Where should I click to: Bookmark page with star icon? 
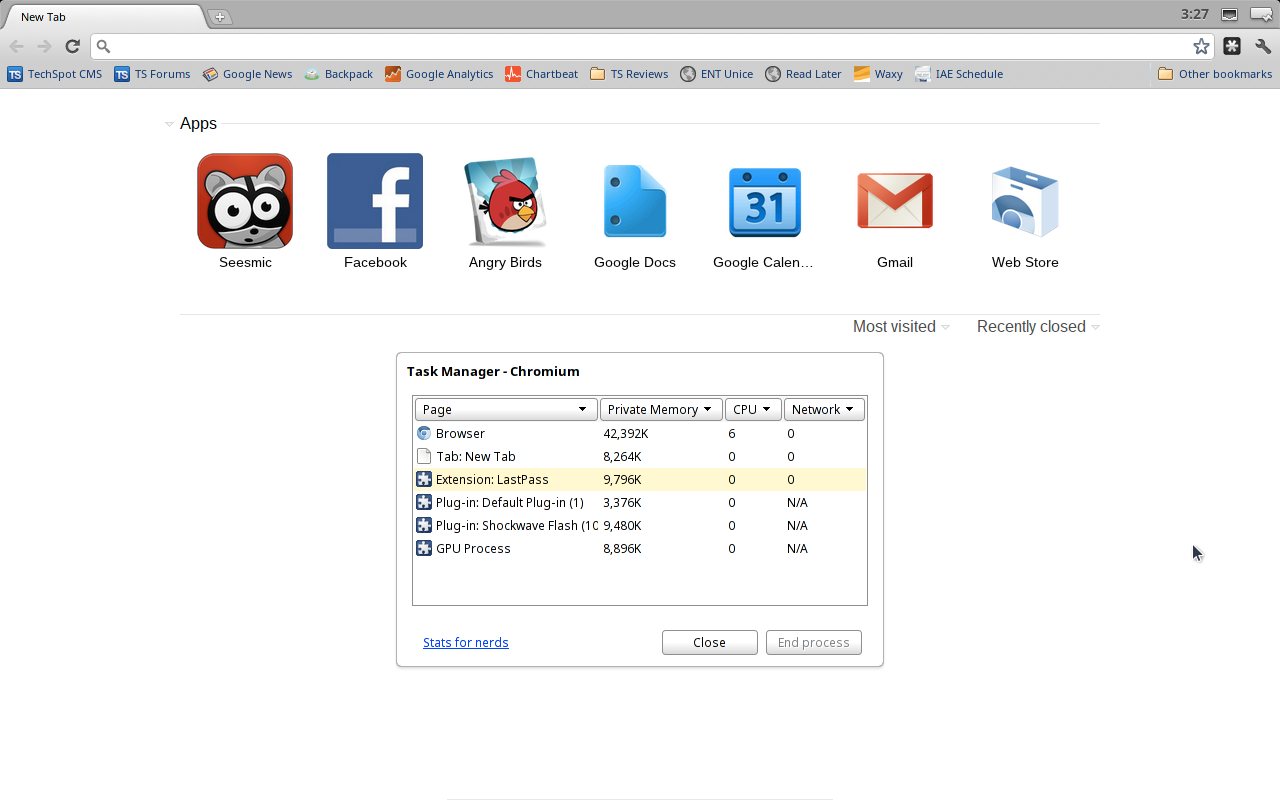[1201, 46]
